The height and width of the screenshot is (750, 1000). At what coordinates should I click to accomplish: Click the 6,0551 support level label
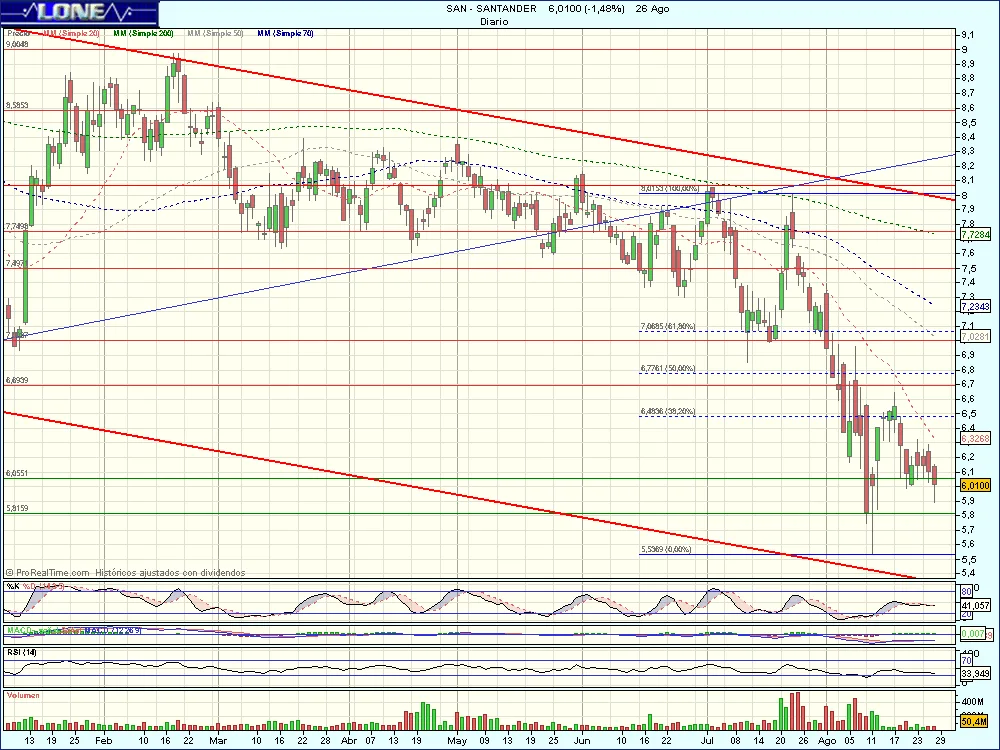click(17, 473)
